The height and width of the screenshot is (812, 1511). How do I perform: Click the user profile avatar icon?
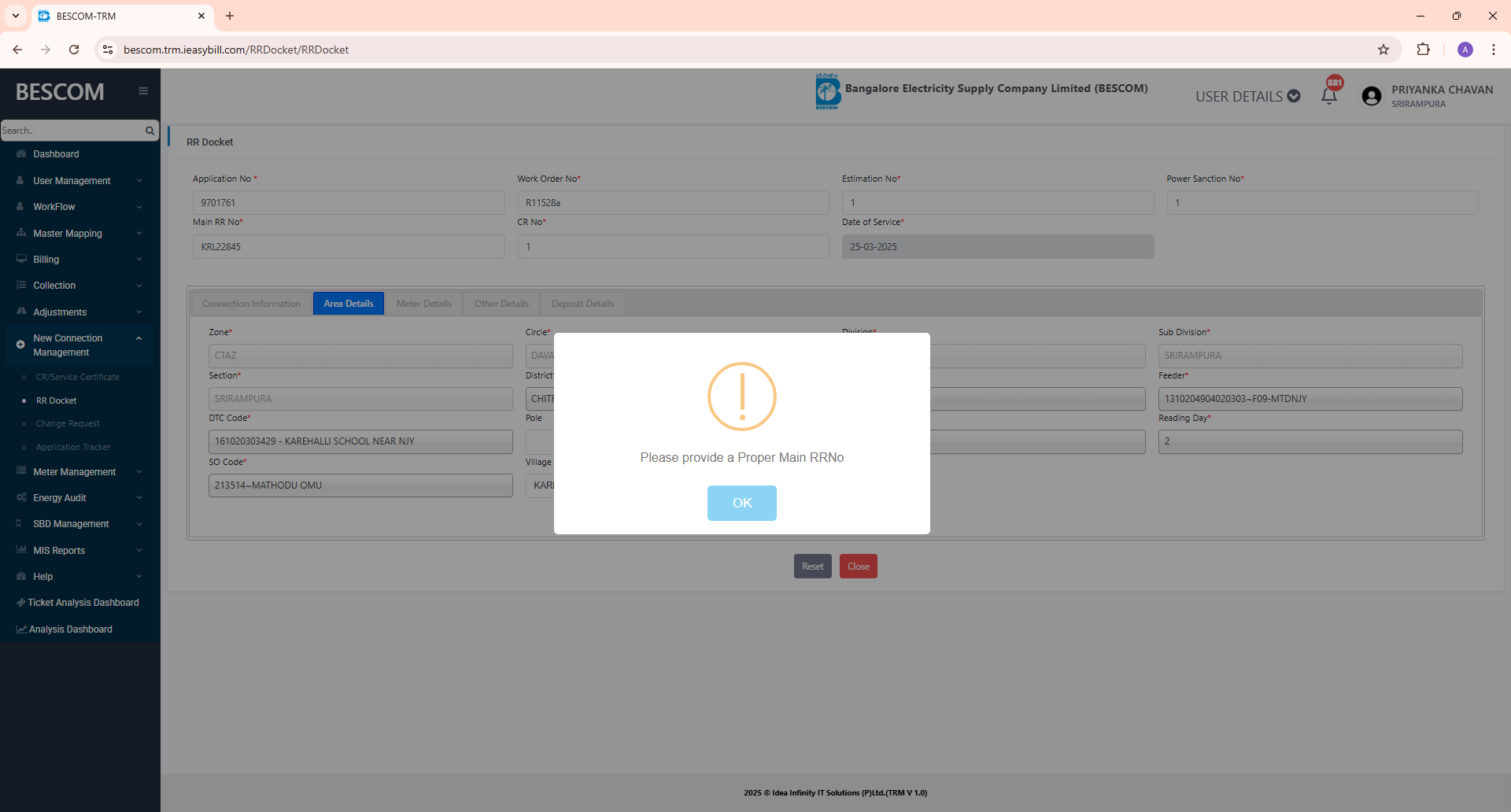[x=1372, y=96]
